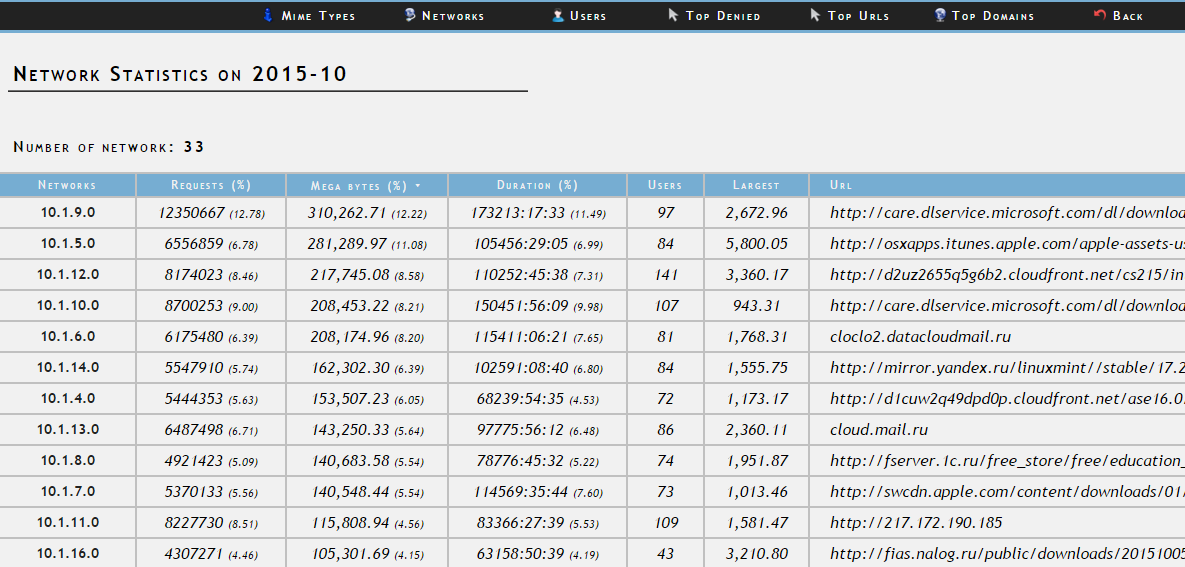The height and width of the screenshot is (567, 1185).
Task: Click the red Back arrow icon
Action: (x=1100, y=14)
